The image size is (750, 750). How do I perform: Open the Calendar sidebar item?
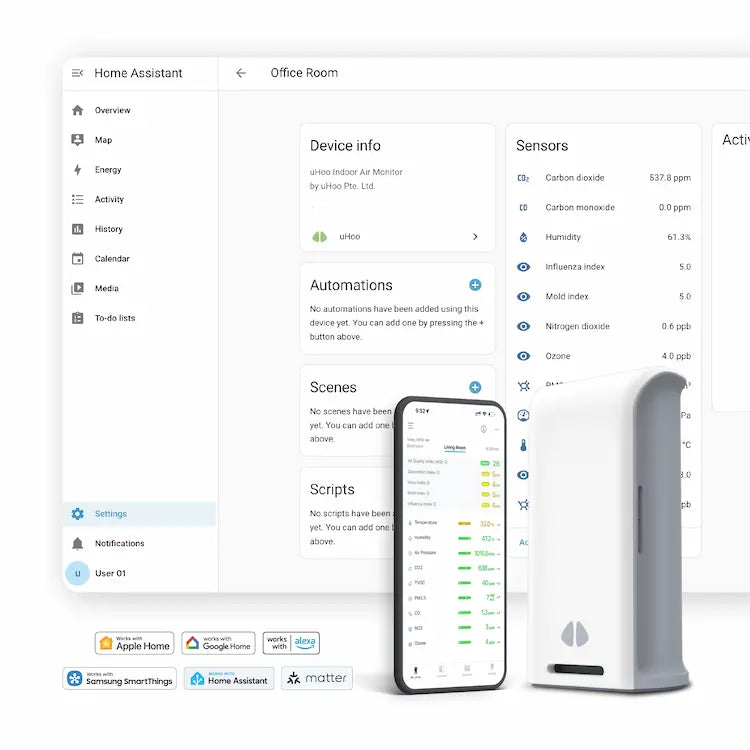click(x=139, y=258)
